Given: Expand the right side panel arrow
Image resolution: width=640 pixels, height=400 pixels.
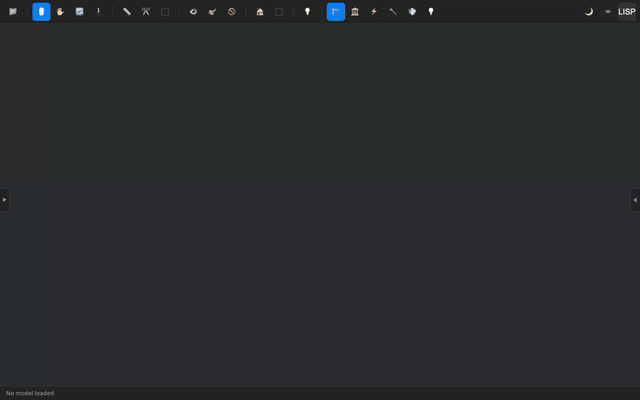Looking at the screenshot, I should [x=635, y=200].
